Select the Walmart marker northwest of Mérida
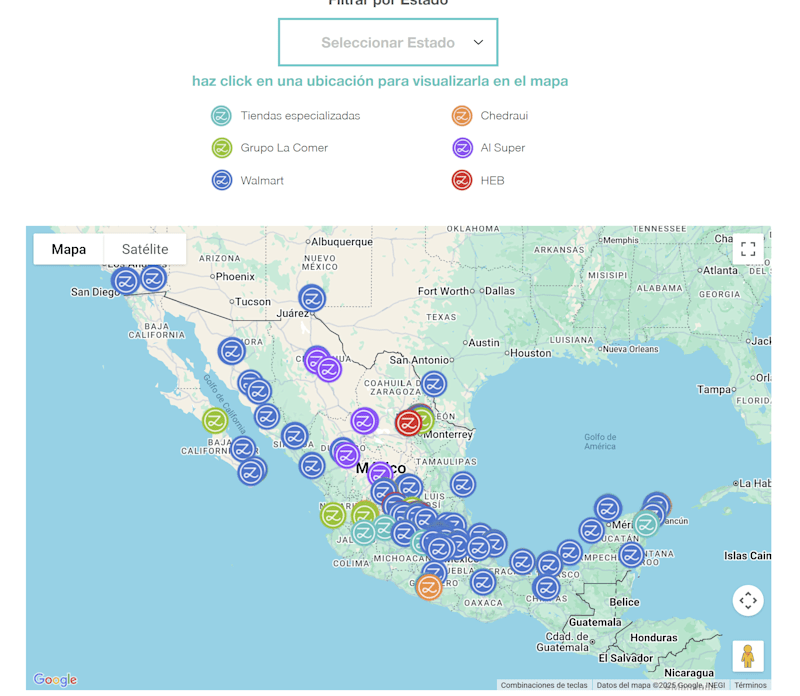The width and height of the screenshot is (800, 696). click(x=608, y=508)
